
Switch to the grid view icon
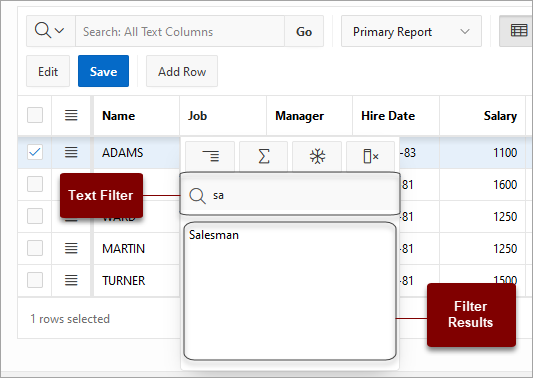(518, 31)
